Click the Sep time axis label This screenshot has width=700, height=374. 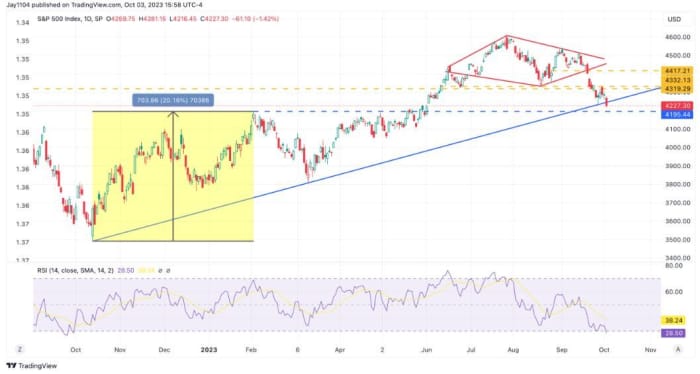[x=562, y=350]
